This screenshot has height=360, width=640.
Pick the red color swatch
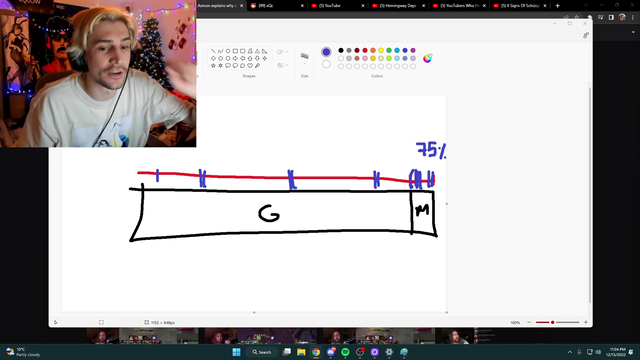tap(365, 50)
